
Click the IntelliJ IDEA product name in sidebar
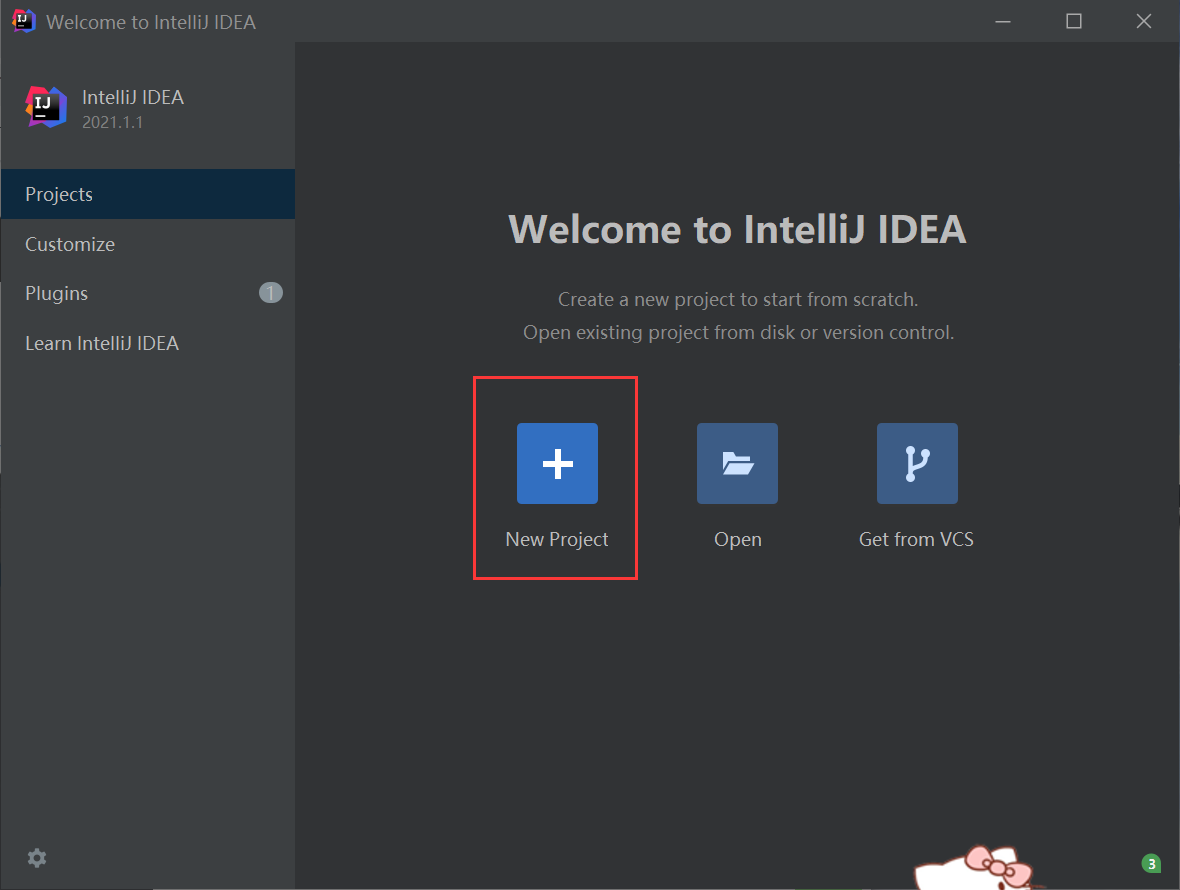pyautogui.click(x=132, y=97)
